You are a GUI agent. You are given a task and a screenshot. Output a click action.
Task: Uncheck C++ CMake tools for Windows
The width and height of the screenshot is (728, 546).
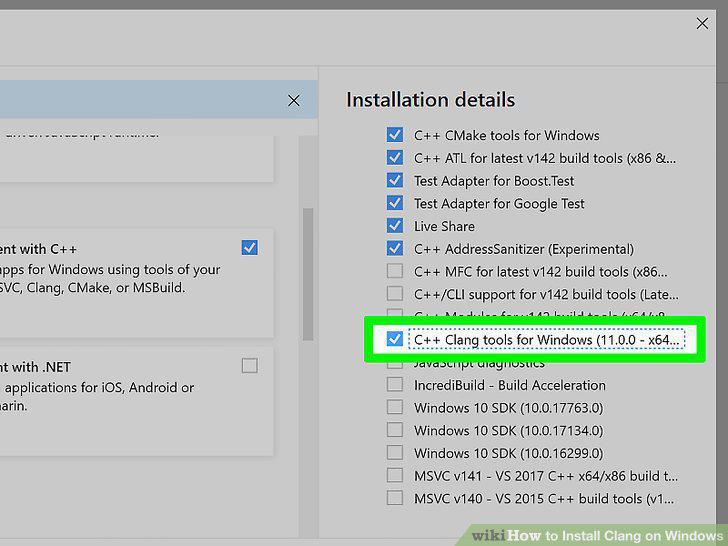tap(395, 135)
